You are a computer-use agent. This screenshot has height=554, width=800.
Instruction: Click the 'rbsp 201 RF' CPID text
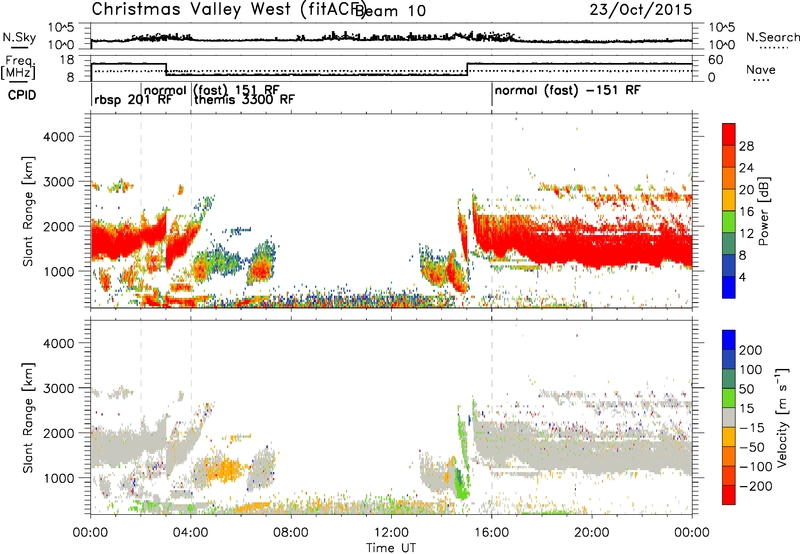point(133,100)
